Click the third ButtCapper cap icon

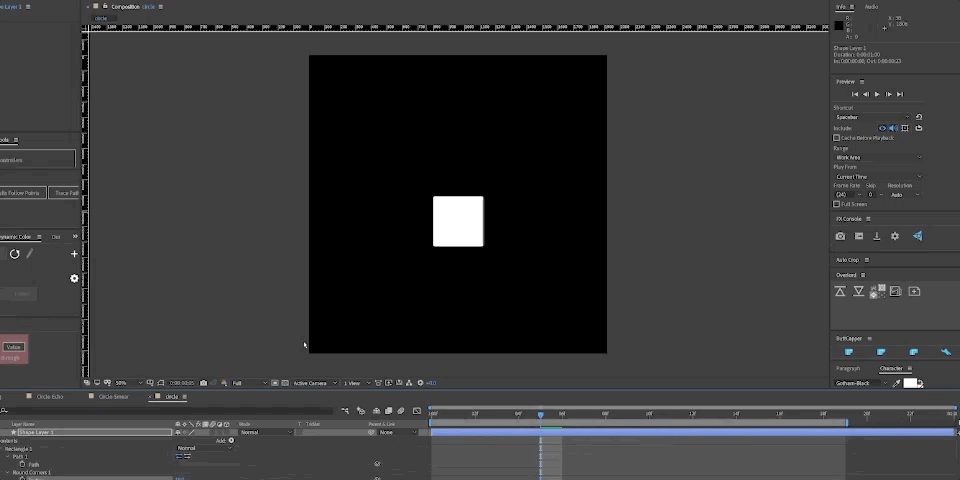tap(913, 352)
